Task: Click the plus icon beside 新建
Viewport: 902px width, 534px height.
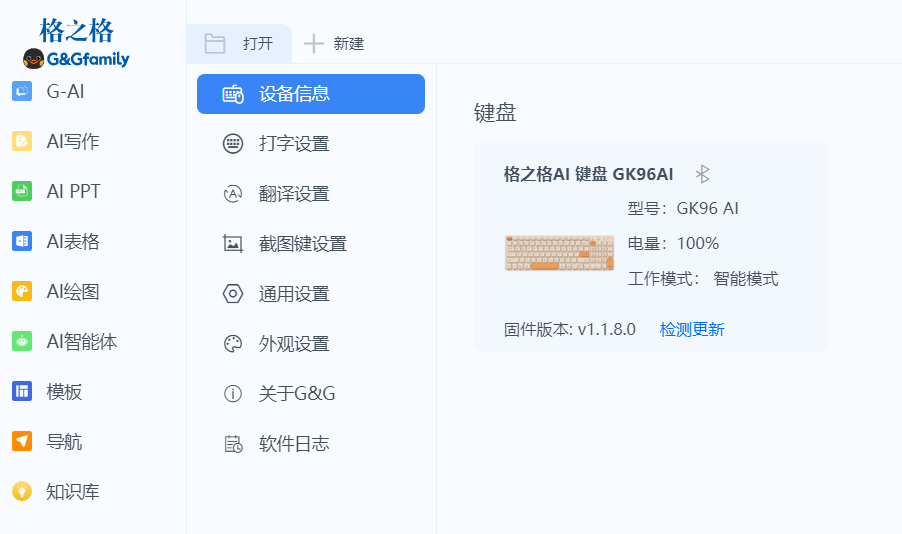Action: pyautogui.click(x=314, y=44)
